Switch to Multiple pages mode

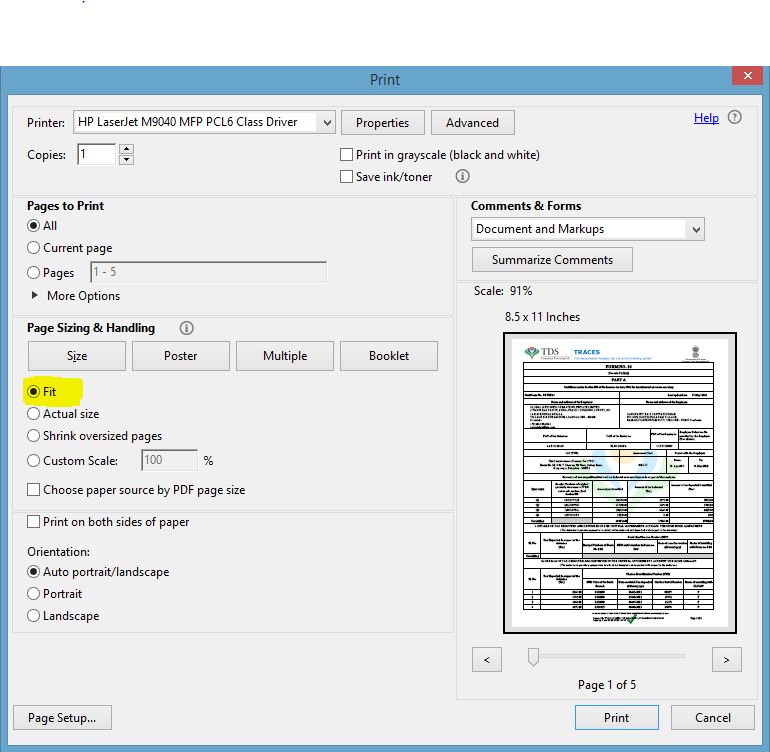285,356
